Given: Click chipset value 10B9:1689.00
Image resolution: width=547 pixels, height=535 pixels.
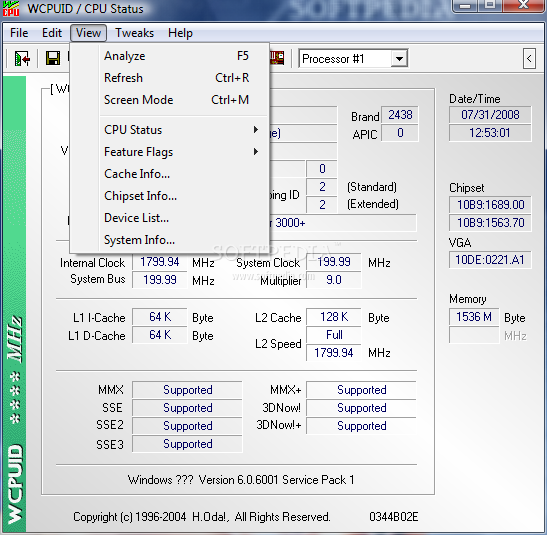Looking at the screenshot, I should (x=490, y=205).
